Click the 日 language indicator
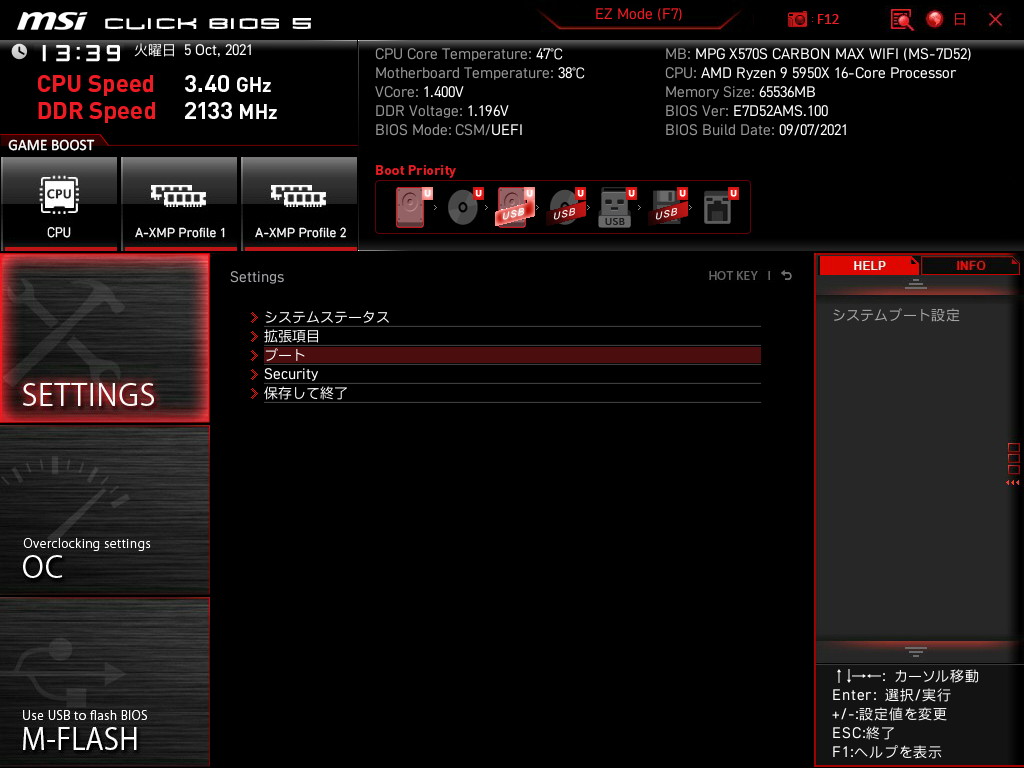Screen dimensions: 1024x768 (960, 20)
